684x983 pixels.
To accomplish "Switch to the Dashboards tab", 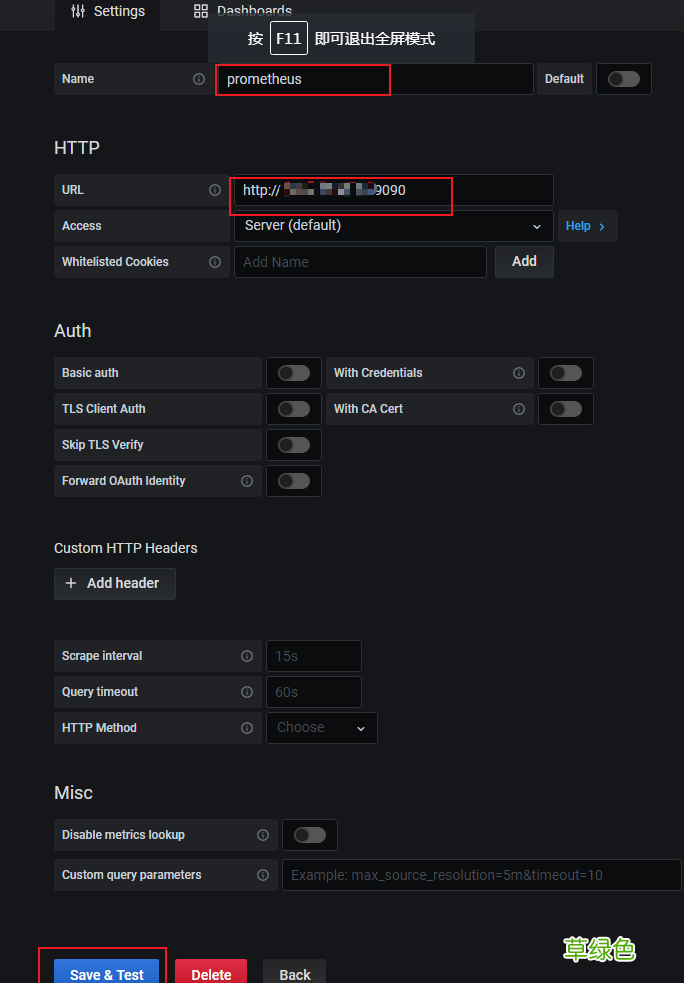I will click(243, 12).
